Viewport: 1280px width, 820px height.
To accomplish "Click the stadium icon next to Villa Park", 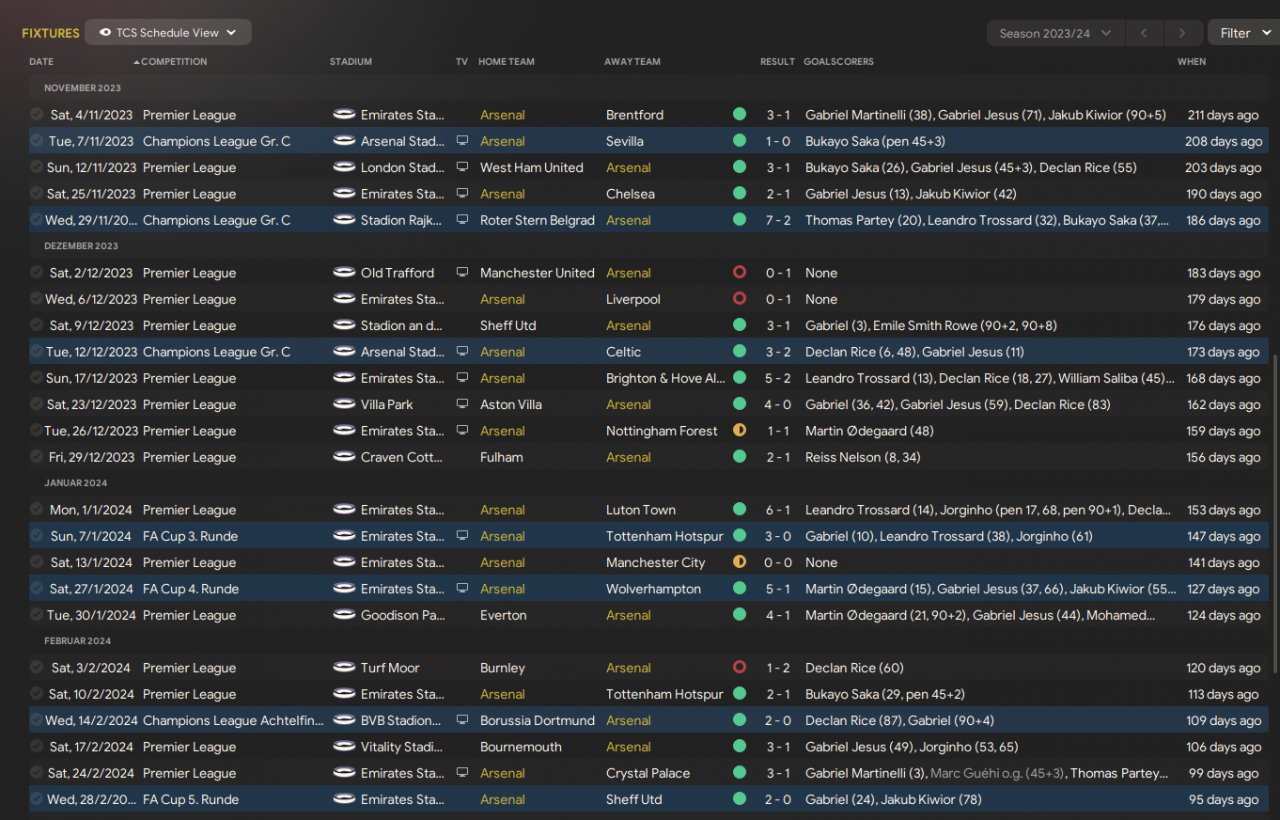I will [344, 405].
